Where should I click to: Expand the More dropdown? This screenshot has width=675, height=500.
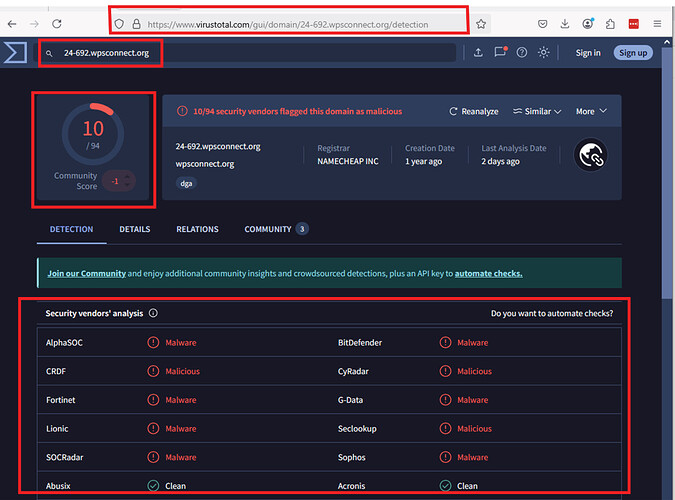(591, 111)
